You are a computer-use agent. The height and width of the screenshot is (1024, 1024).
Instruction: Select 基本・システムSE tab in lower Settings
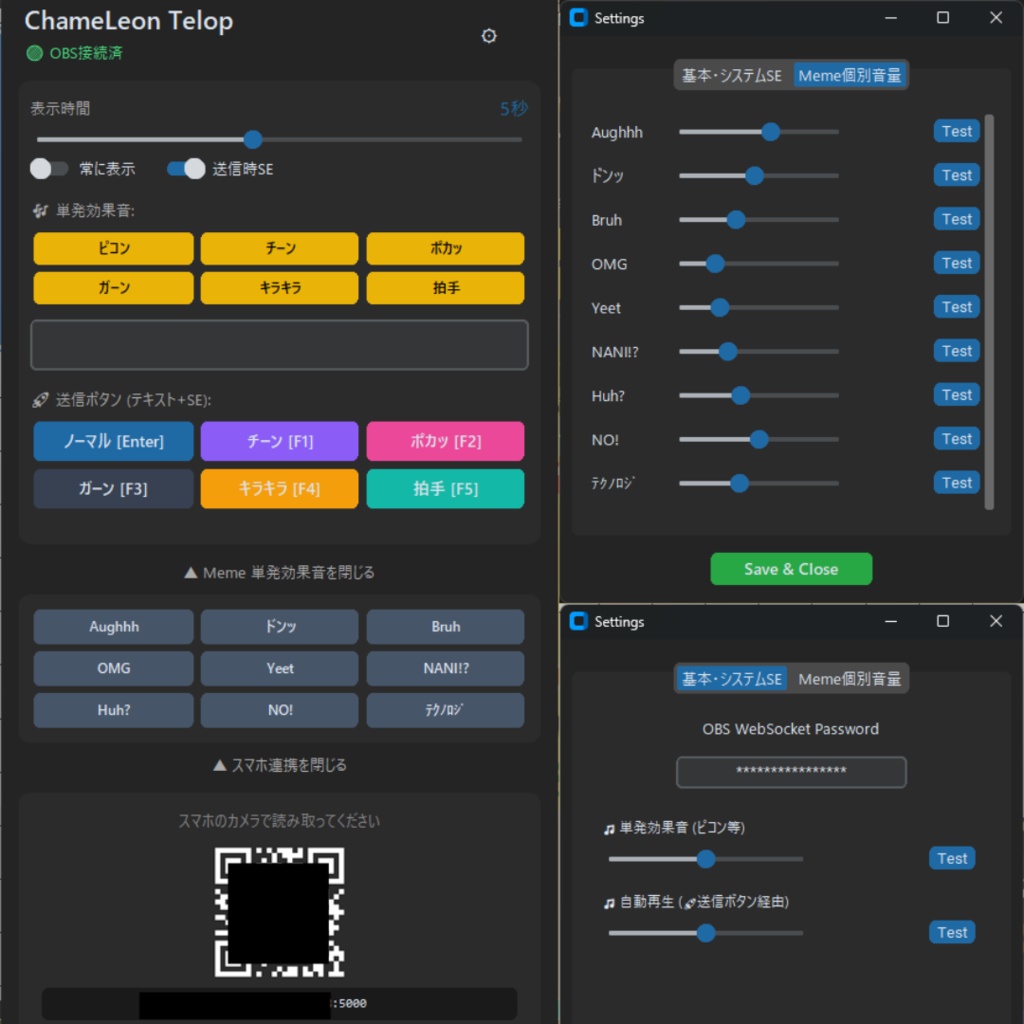[731, 679]
